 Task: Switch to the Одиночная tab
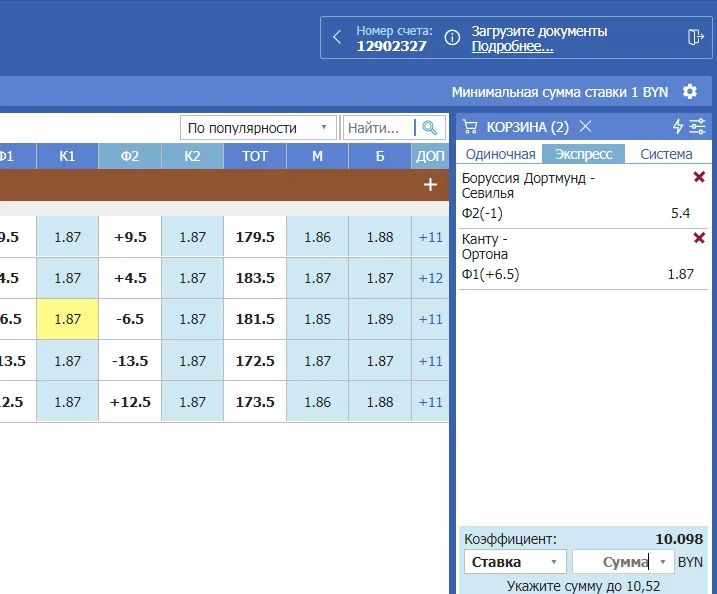pyautogui.click(x=500, y=154)
